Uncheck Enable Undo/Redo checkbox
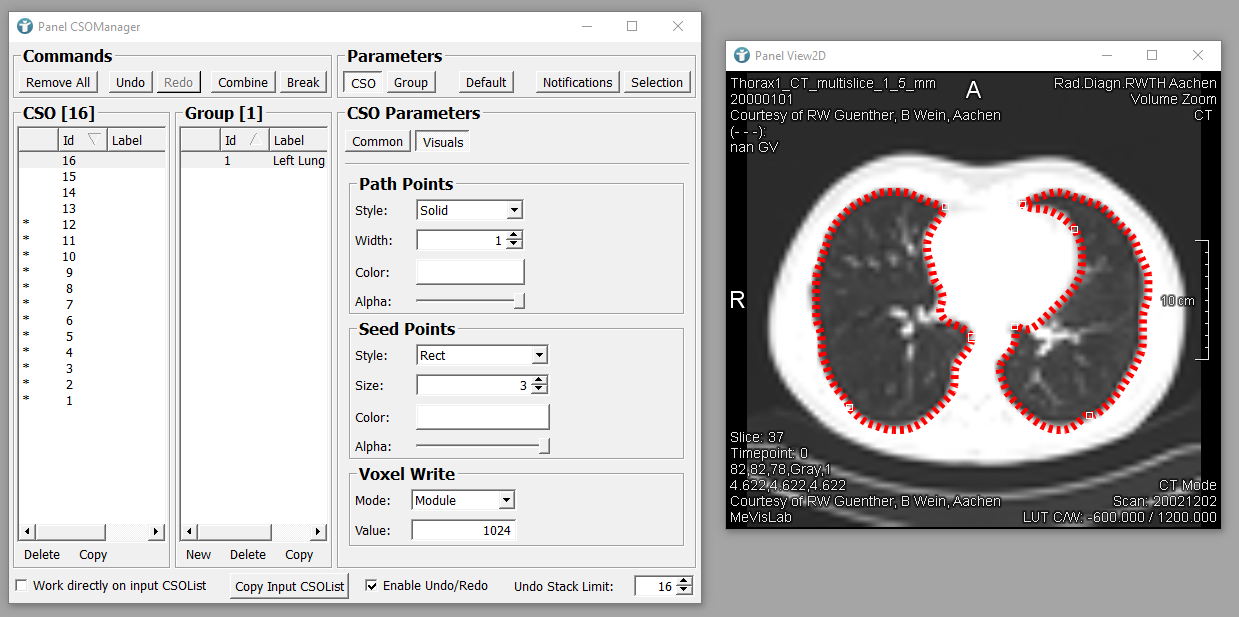 click(371, 585)
